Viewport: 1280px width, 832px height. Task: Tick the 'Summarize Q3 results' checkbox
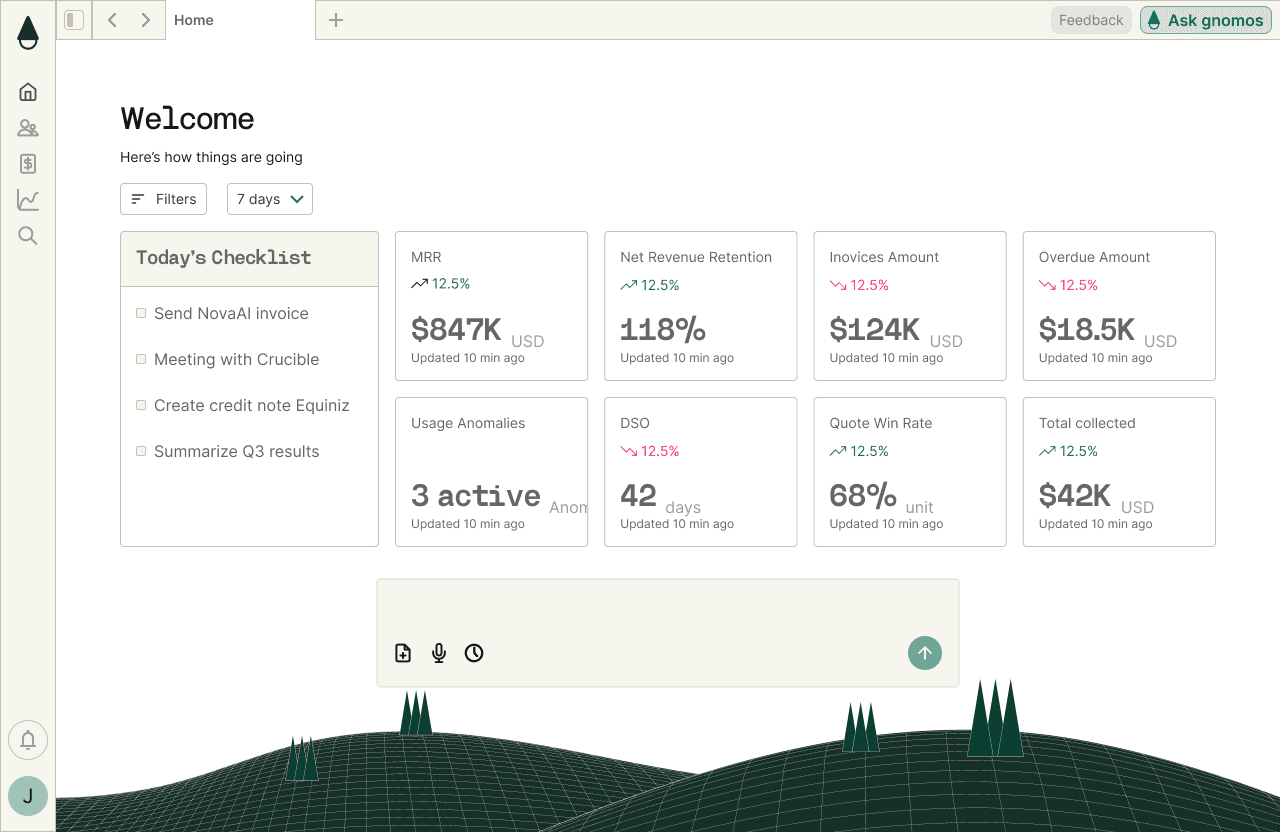140,450
